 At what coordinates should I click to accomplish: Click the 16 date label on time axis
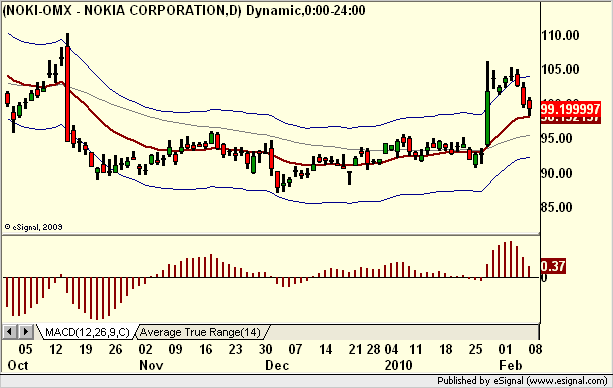point(206,349)
